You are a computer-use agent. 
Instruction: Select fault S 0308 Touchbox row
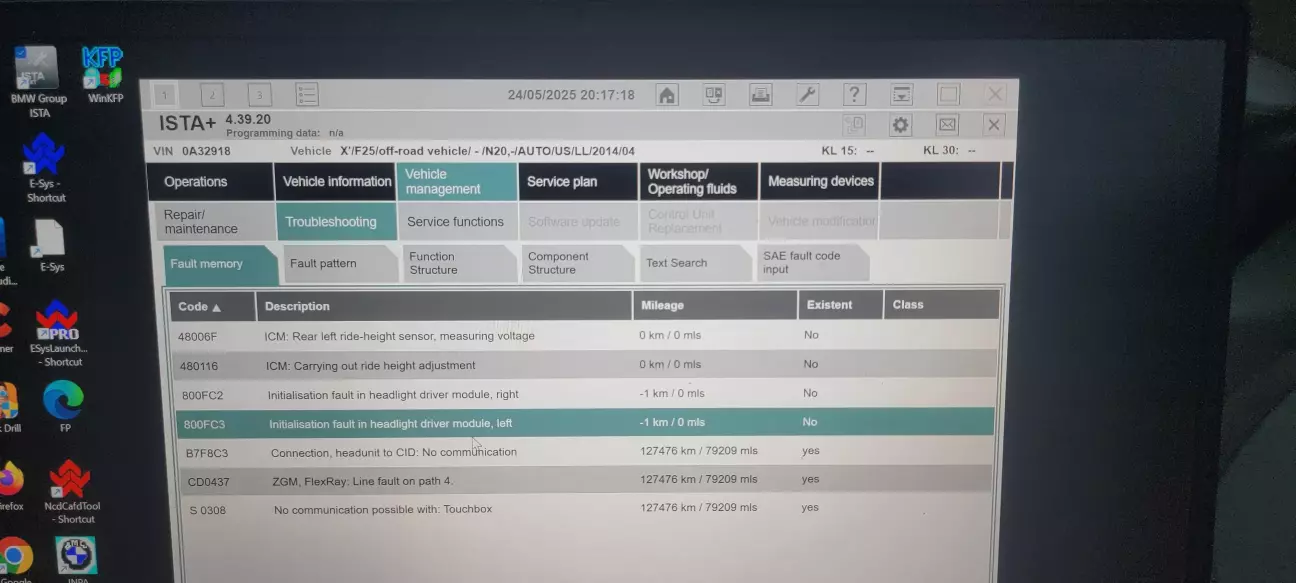coord(585,509)
